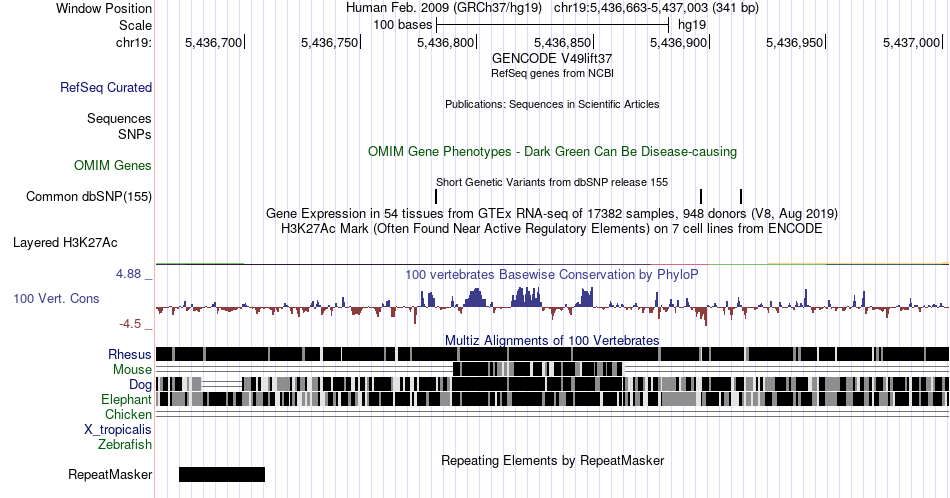Click the 100 bases scale bar
The image size is (950, 498).
[552, 25]
